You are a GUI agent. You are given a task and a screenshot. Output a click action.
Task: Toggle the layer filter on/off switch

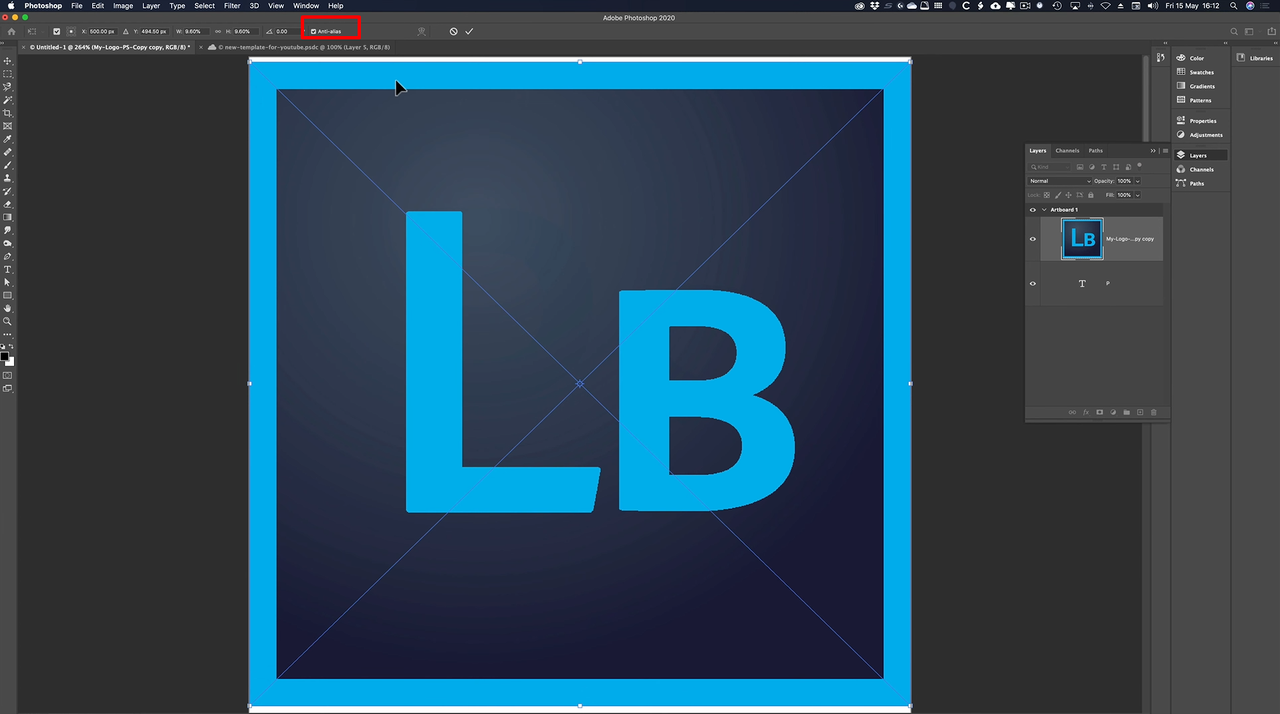[x=1139, y=165]
